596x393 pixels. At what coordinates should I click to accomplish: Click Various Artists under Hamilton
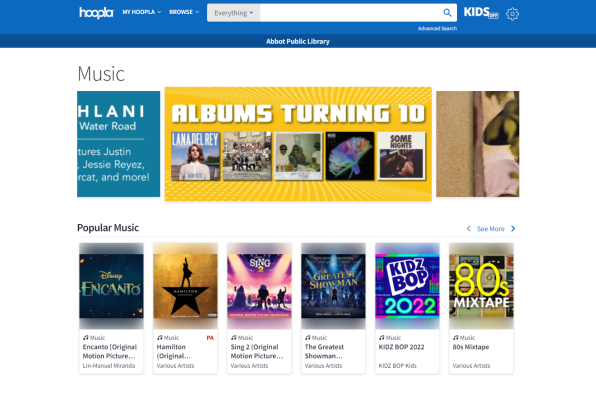[175, 366]
